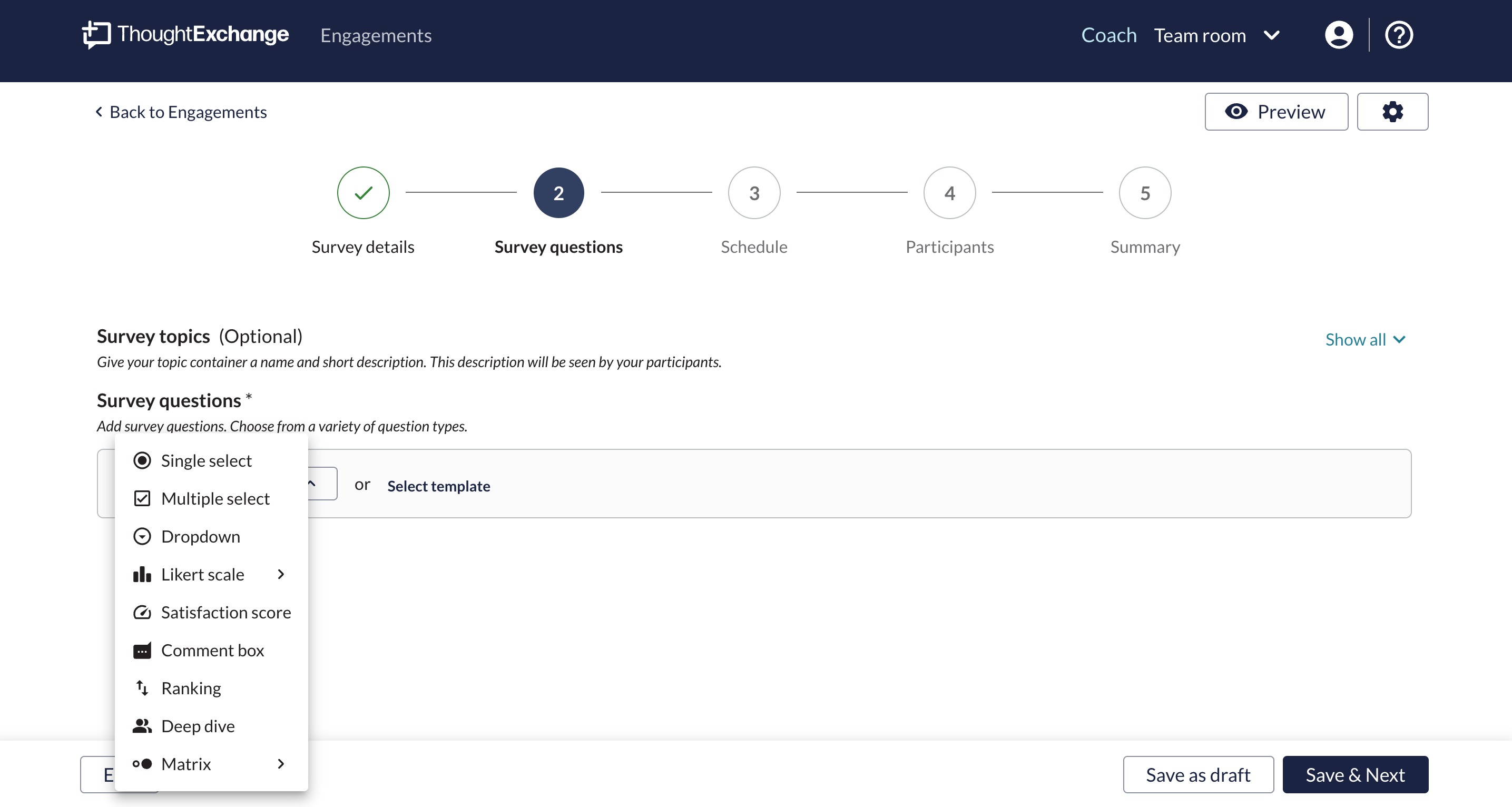
Task: Collapse the question type dropdown caret
Action: 312,484
